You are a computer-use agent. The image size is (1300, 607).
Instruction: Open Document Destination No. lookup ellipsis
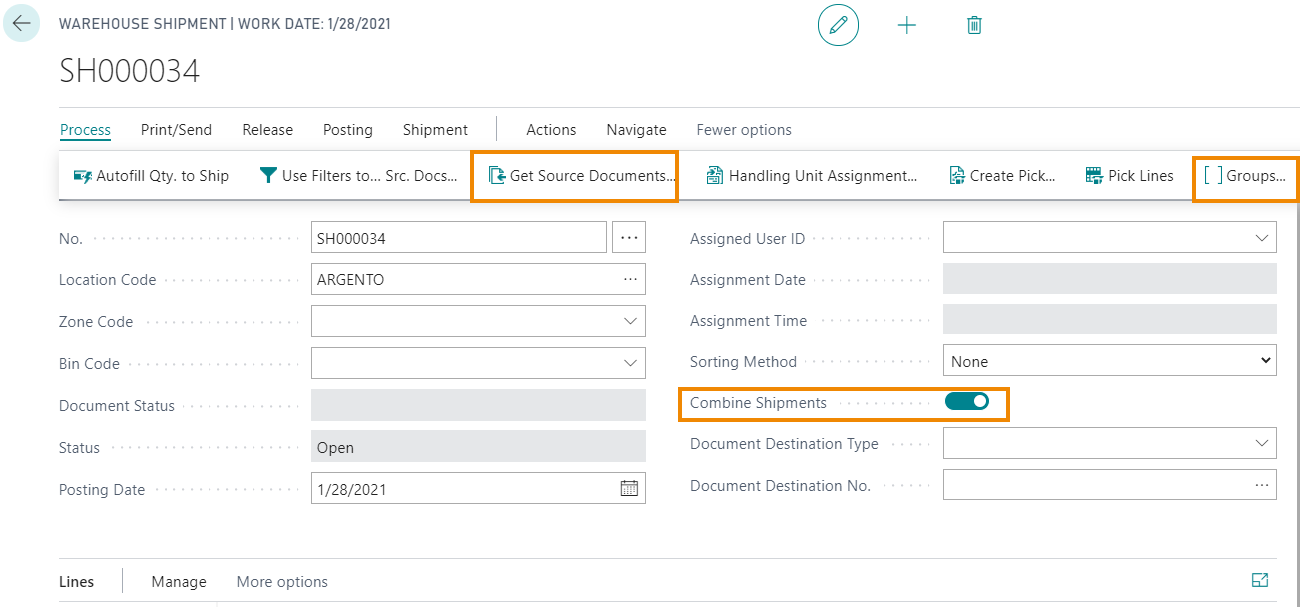(1262, 485)
